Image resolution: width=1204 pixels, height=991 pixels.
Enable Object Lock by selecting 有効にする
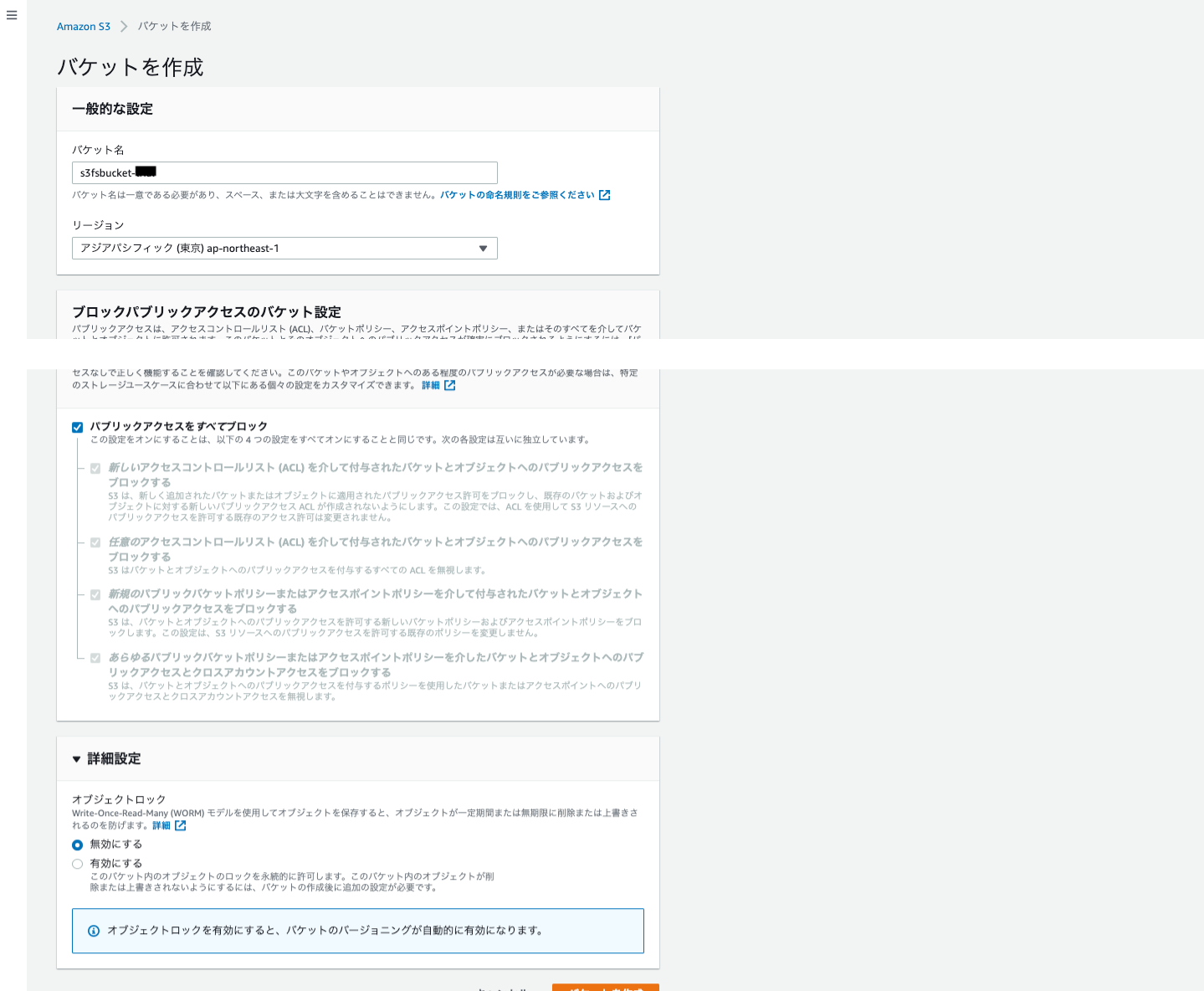coord(77,863)
